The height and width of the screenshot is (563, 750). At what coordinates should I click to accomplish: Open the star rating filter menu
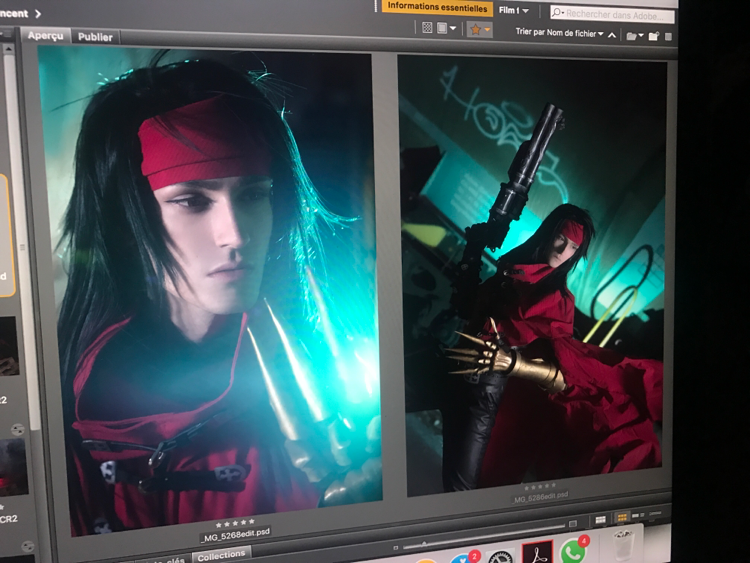point(479,30)
